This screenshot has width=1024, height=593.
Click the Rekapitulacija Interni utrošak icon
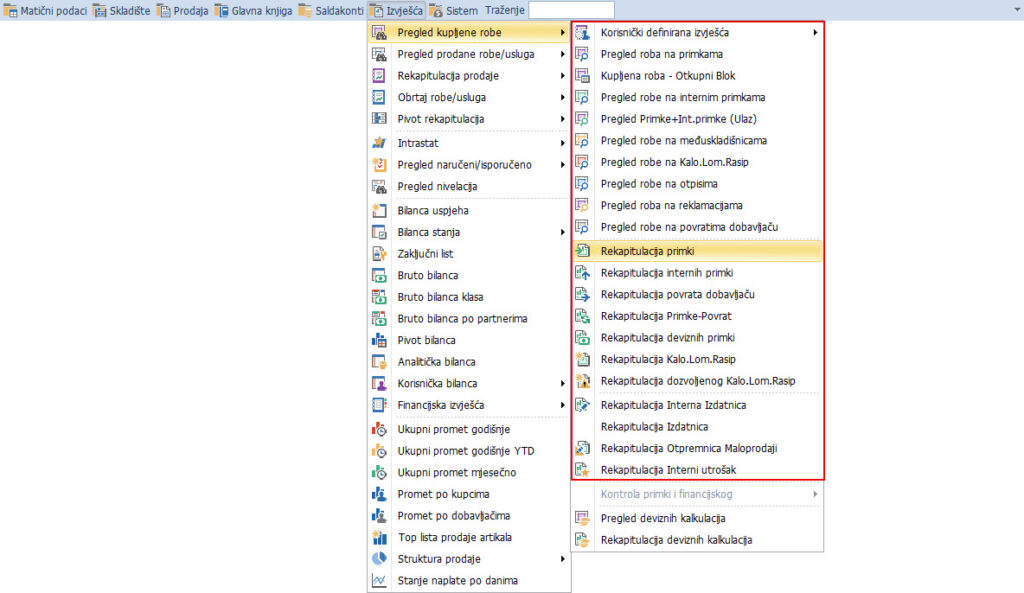click(583, 469)
